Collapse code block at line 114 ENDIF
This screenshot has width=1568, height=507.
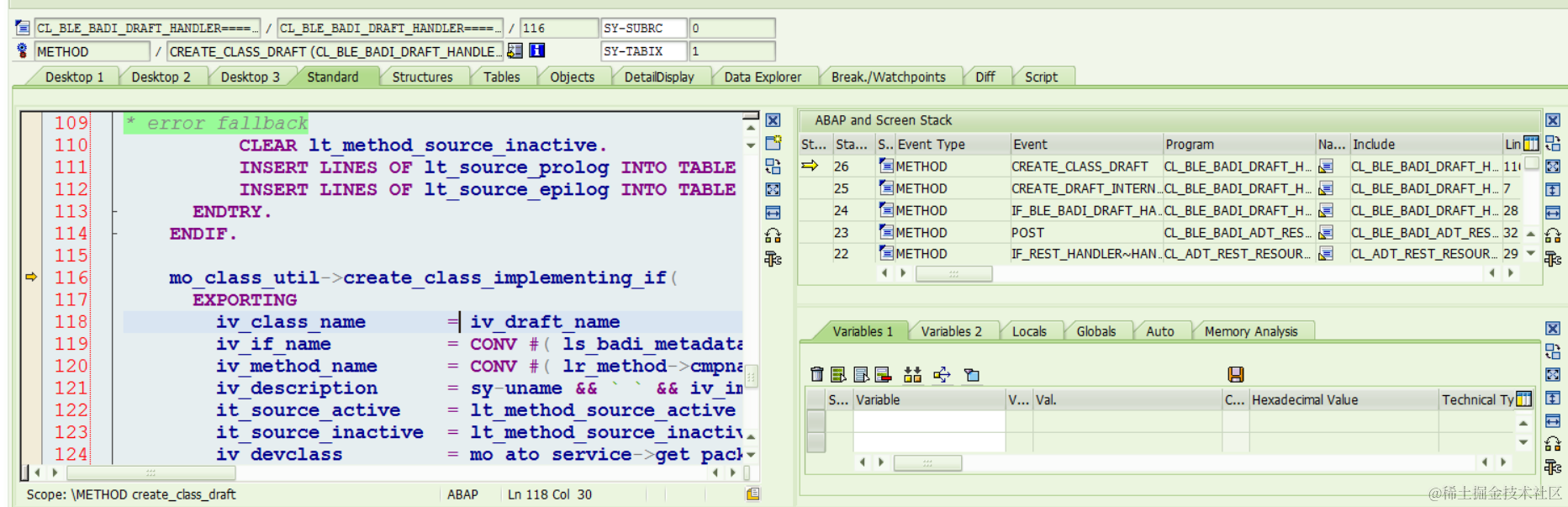point(114,234)
